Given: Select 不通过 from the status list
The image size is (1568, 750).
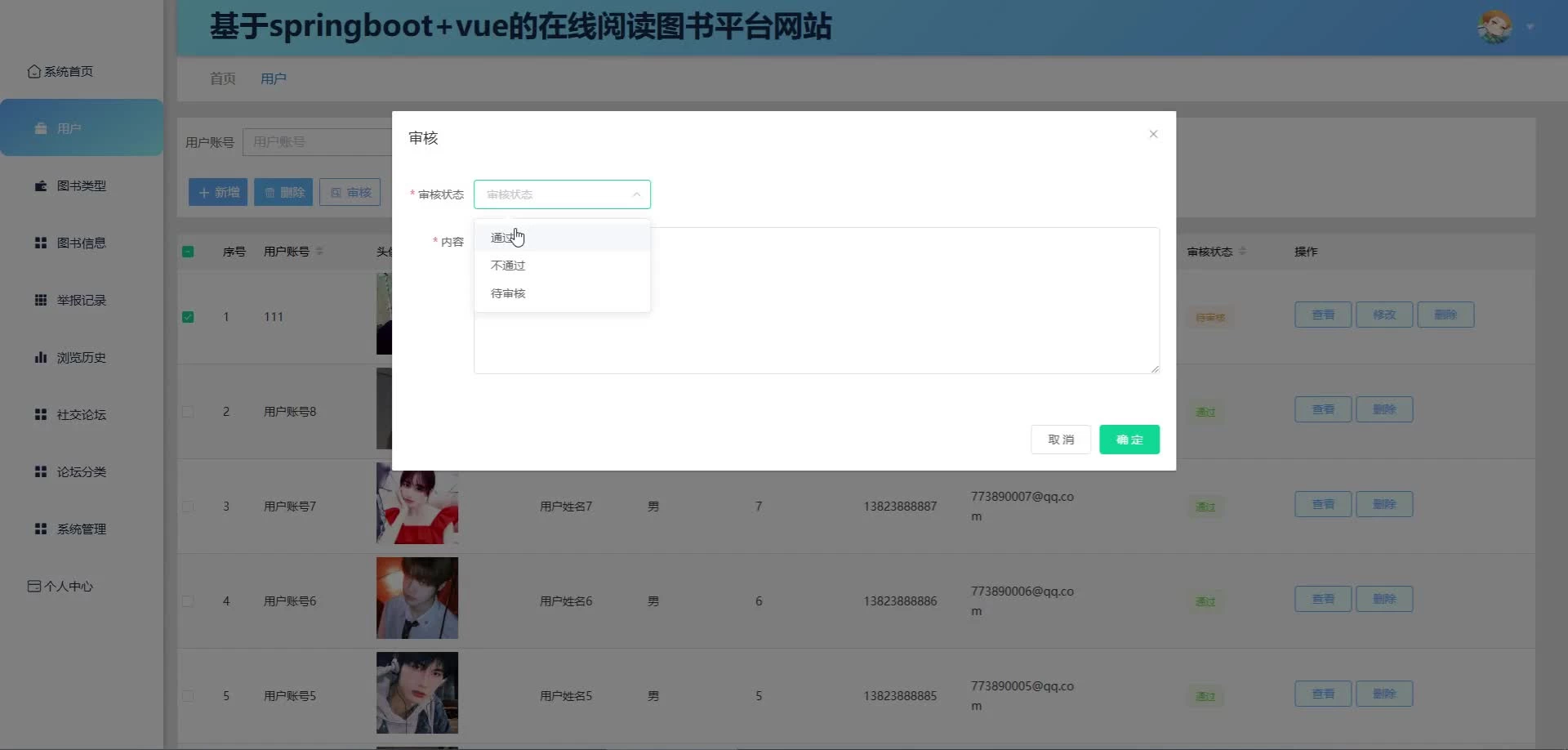Looking at the screenshot, I should point(562,266).
